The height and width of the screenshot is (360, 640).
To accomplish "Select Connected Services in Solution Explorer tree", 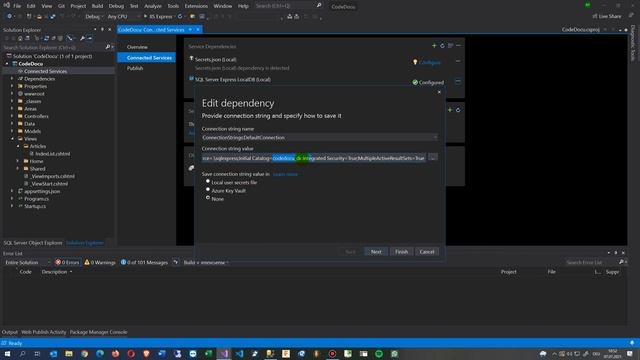I will point(45,71).
